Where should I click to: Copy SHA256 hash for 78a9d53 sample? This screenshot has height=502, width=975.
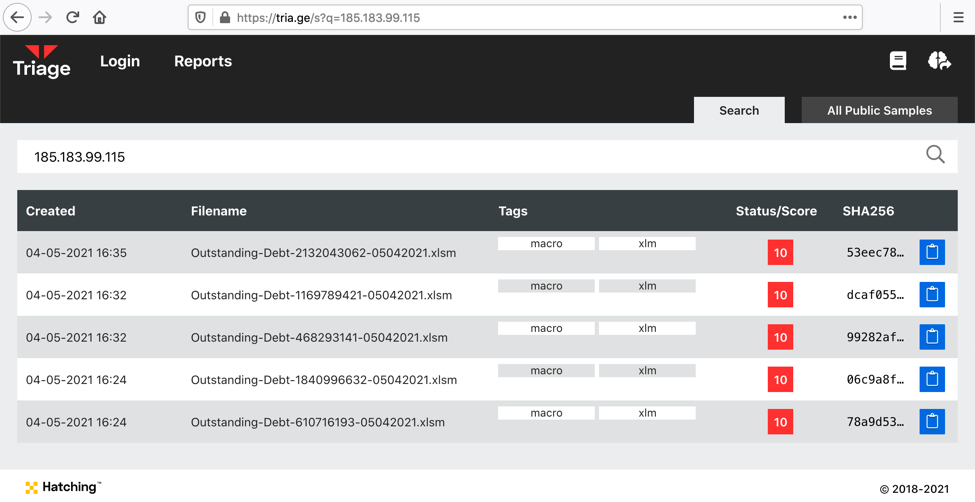932,422
